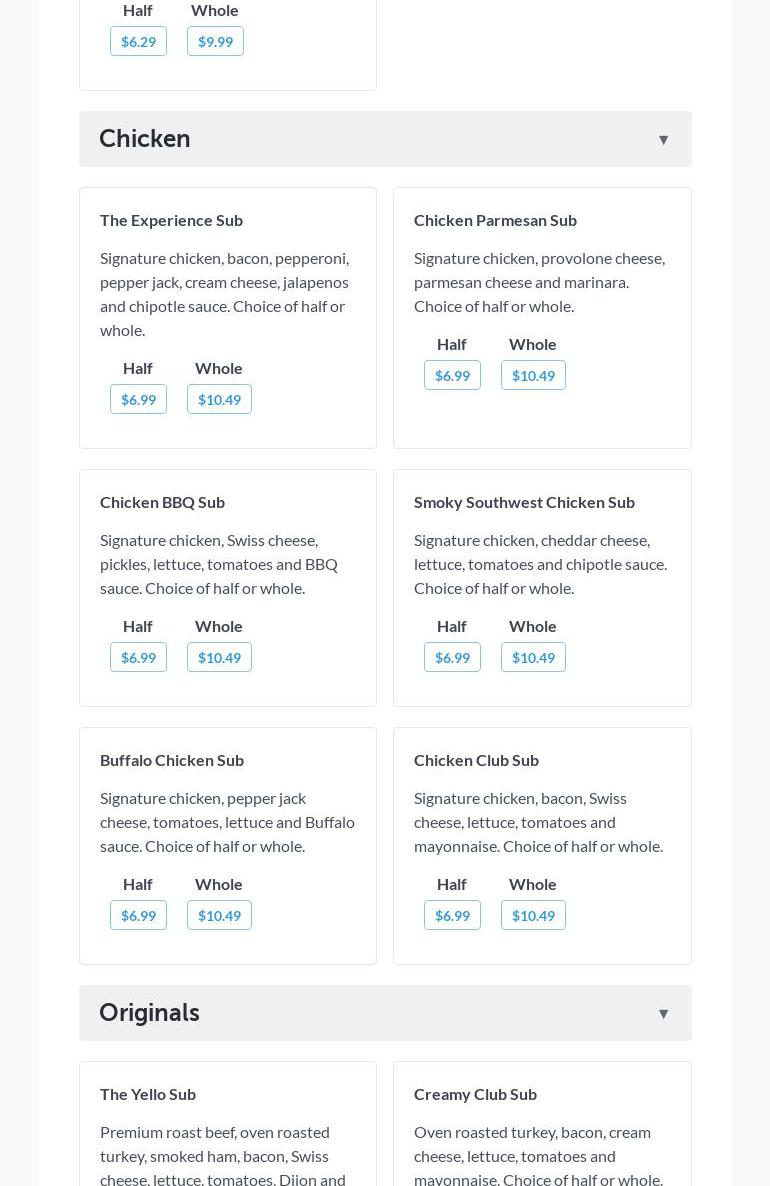Order Half Buffalo Chicken Sub
The width and height of the screenshot is (770, 1186).
pyautogui.click(x=138, y=915)
